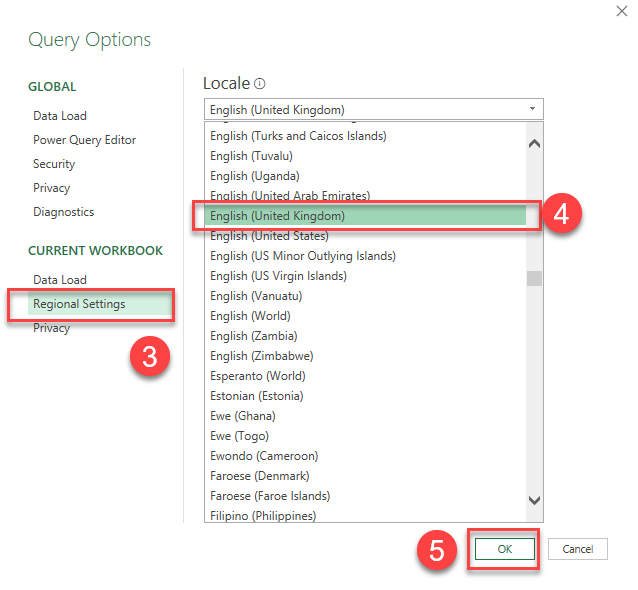Image resolution: width=638 pixels, height=590 pixels.
Task: Click the locale list scrollbar thumb
Action: (x=534, y=278)
